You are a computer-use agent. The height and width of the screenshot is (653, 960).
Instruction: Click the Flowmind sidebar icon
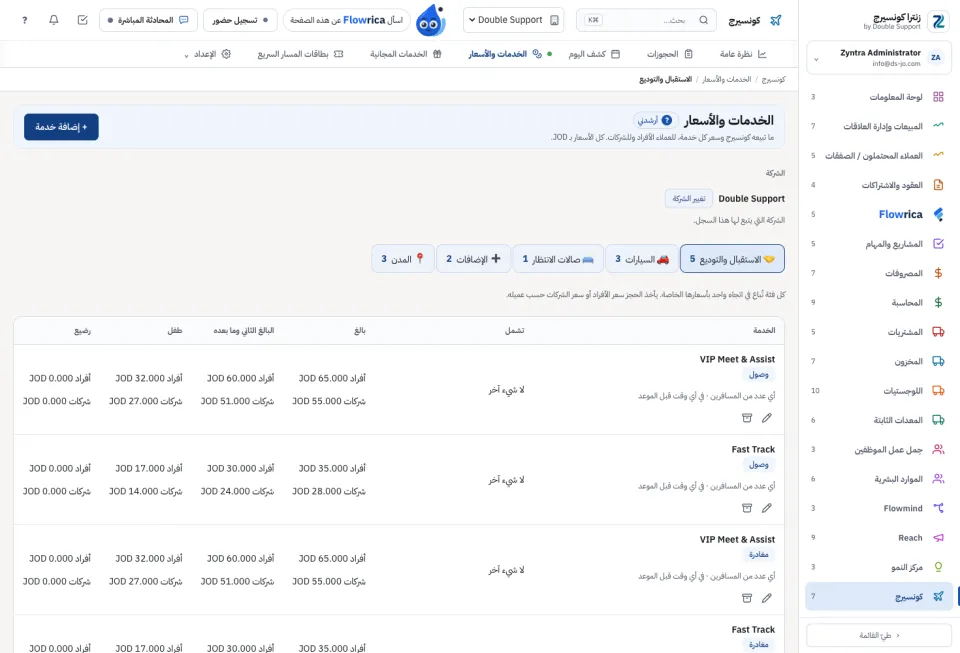coord(938,508)
